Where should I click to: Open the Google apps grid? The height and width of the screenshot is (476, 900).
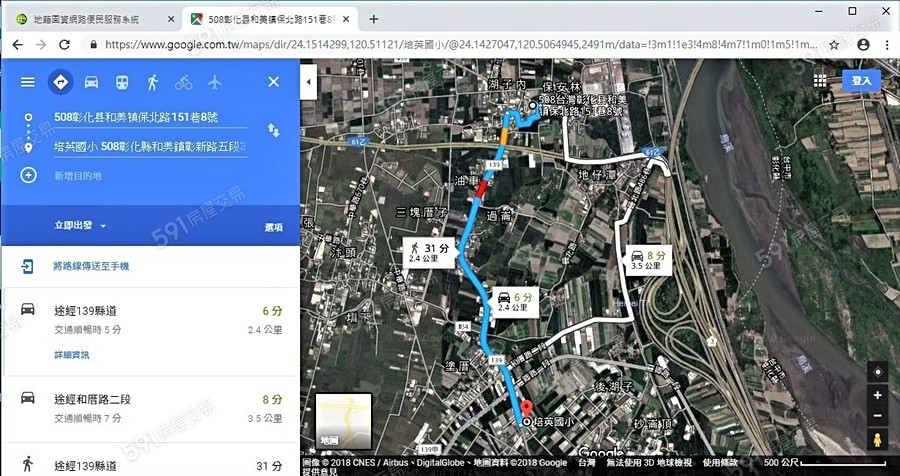tap(820, 81)
